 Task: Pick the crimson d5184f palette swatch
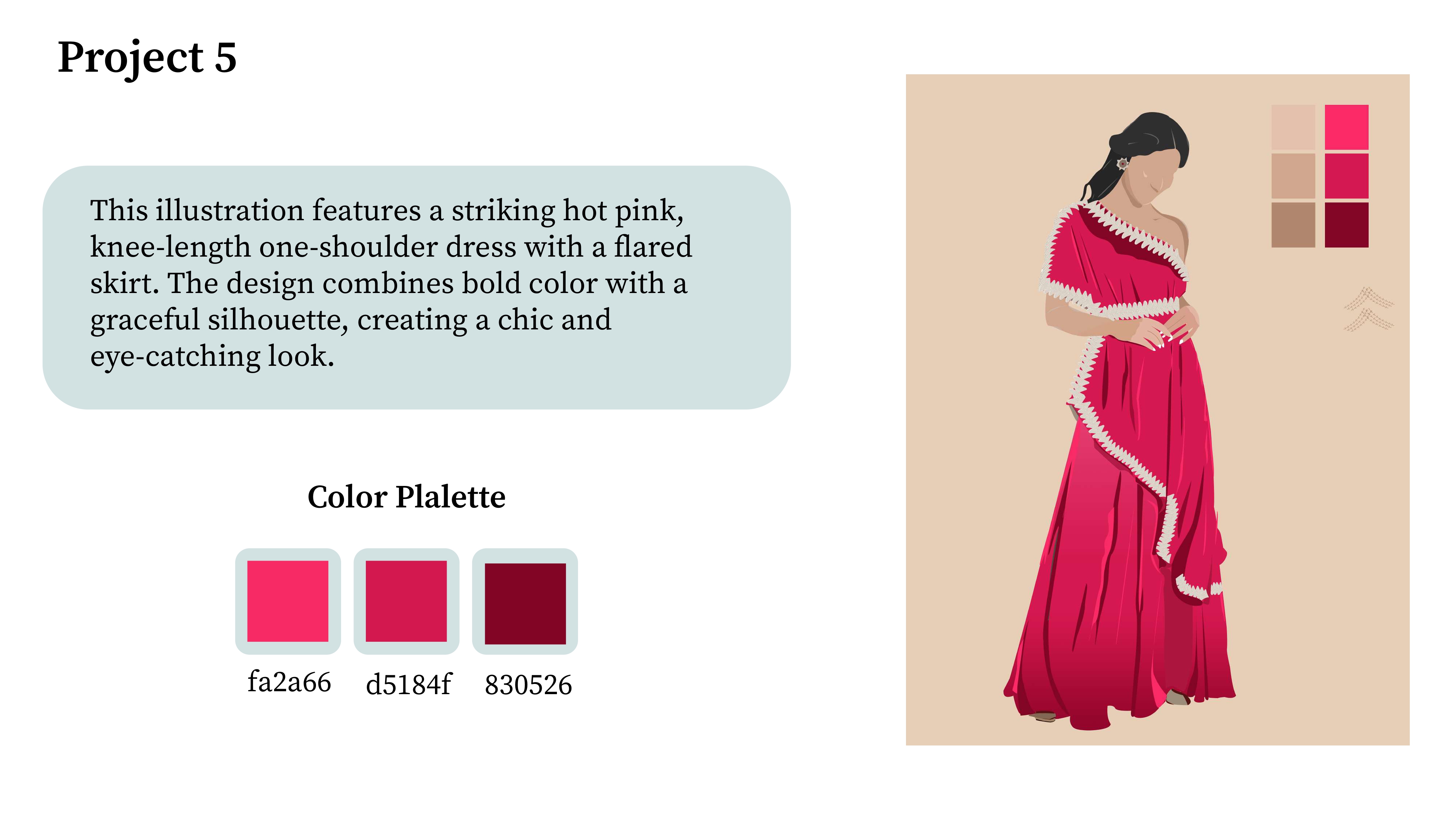coord(406,601)
